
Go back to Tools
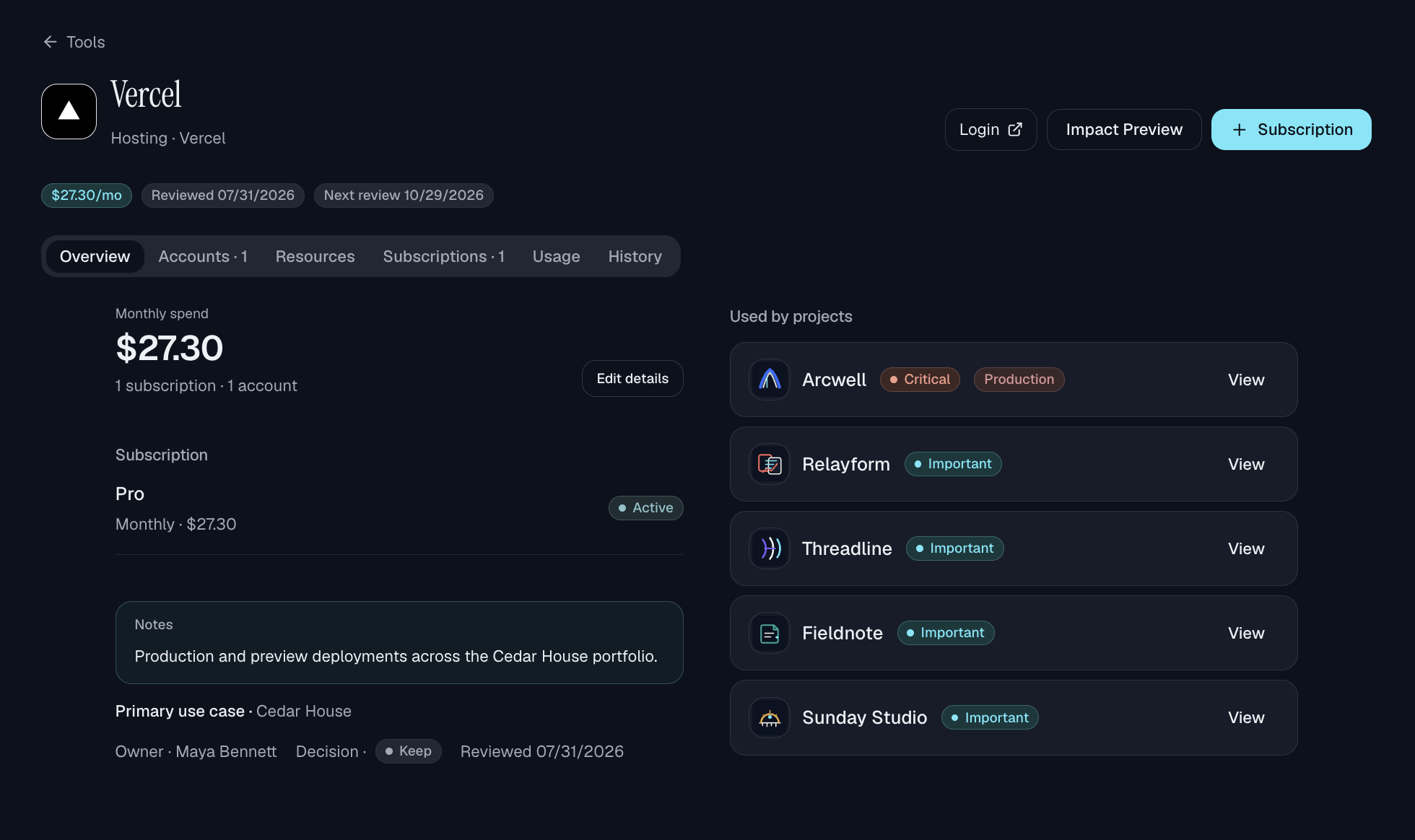point(74,42)
